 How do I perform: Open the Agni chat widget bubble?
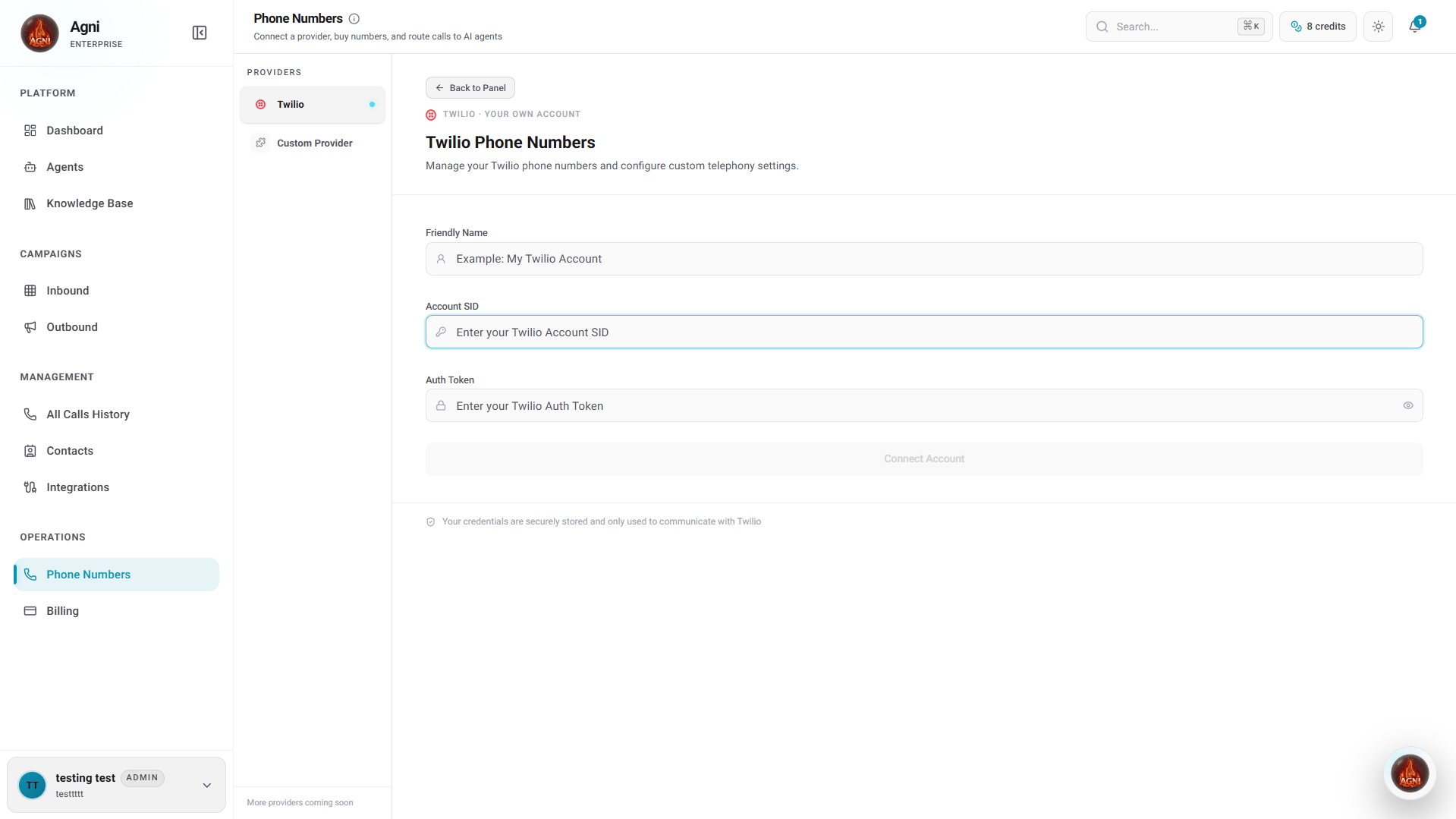[x=1410, y=774]
